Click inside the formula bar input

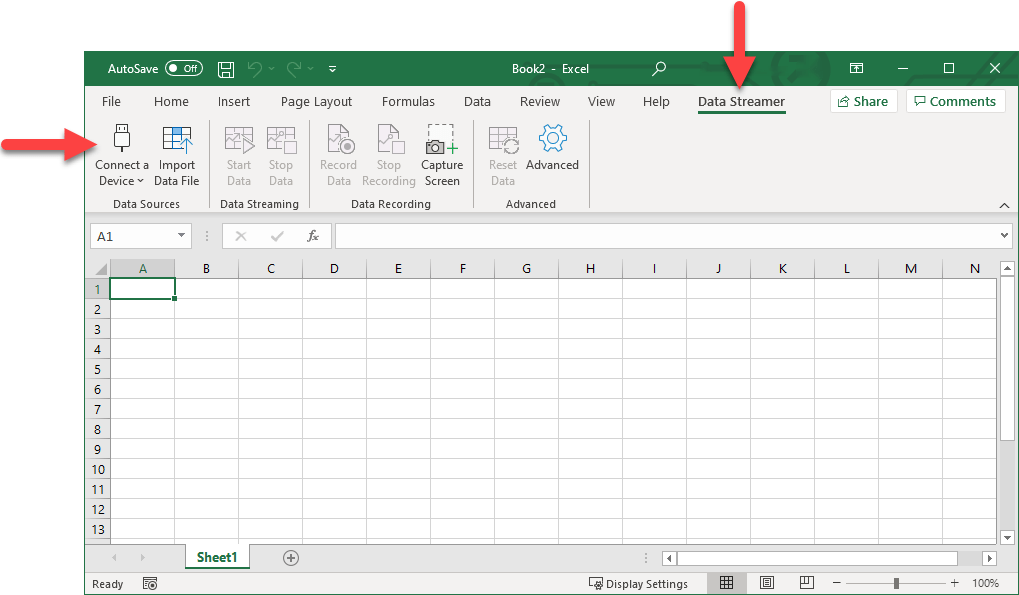(666, 236)
